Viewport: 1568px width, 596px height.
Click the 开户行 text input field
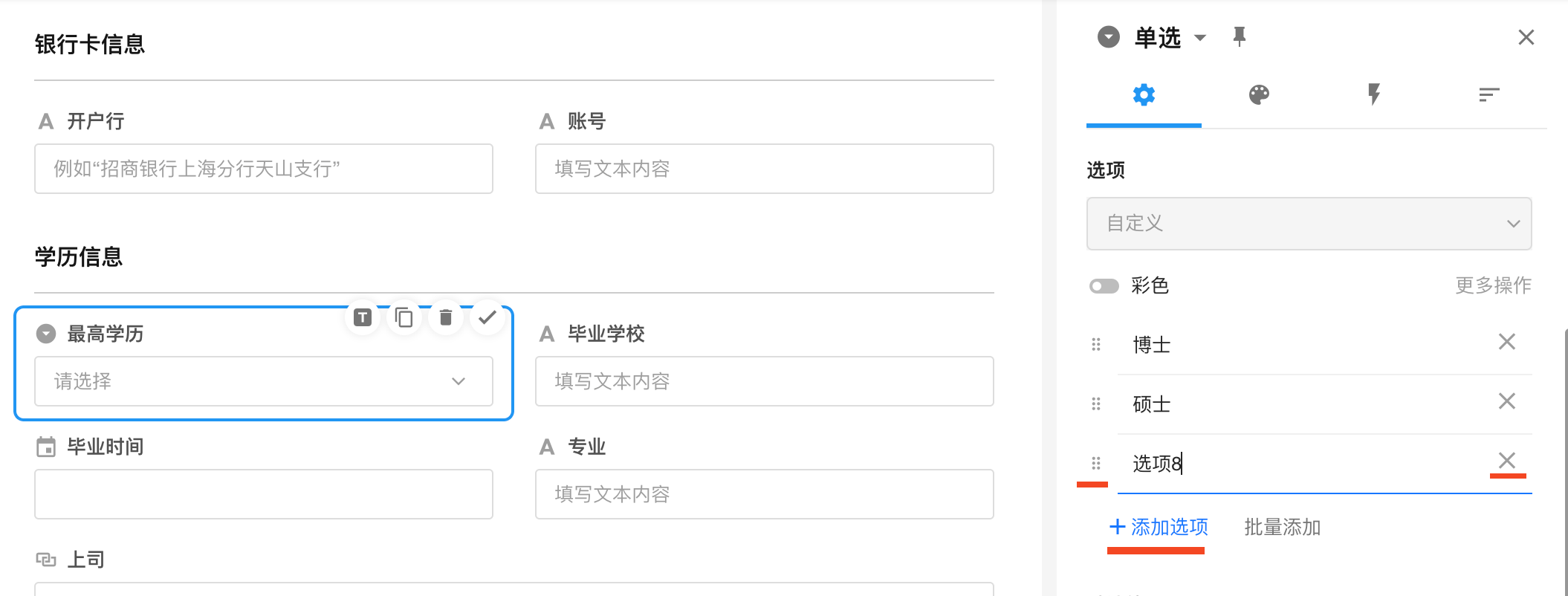[x=264, y=169]
